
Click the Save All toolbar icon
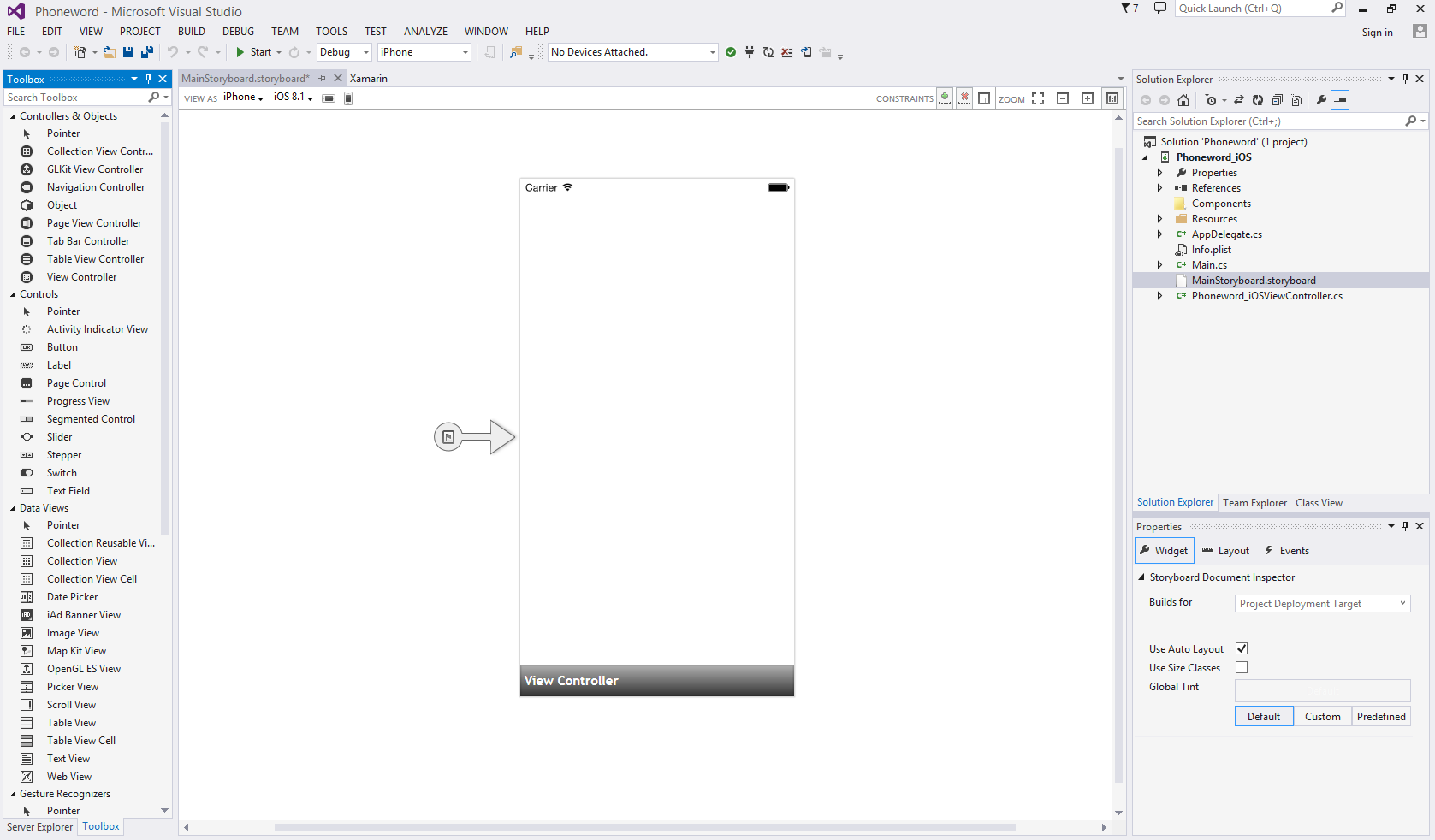[146, 52]
